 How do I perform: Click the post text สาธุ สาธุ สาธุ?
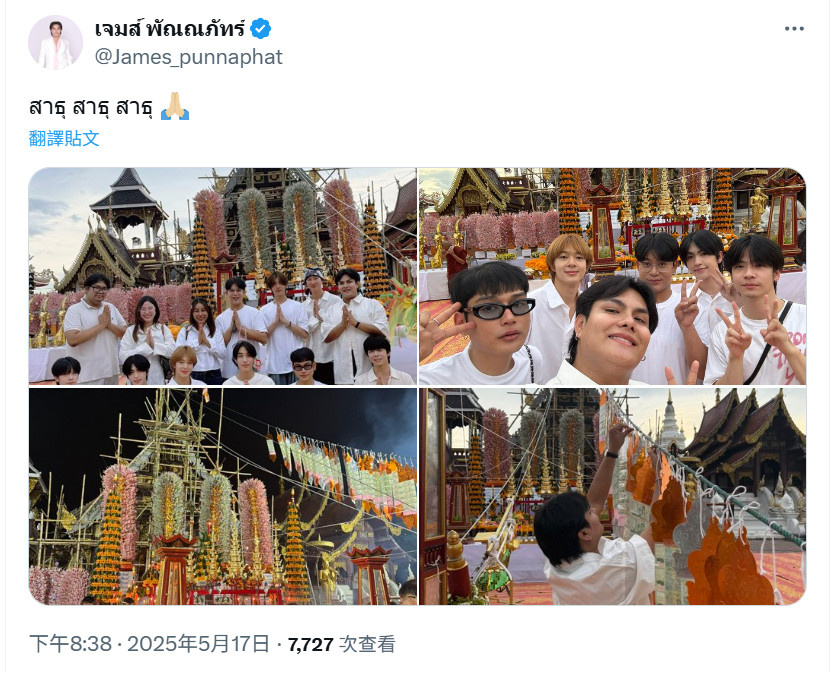[91, 107]
